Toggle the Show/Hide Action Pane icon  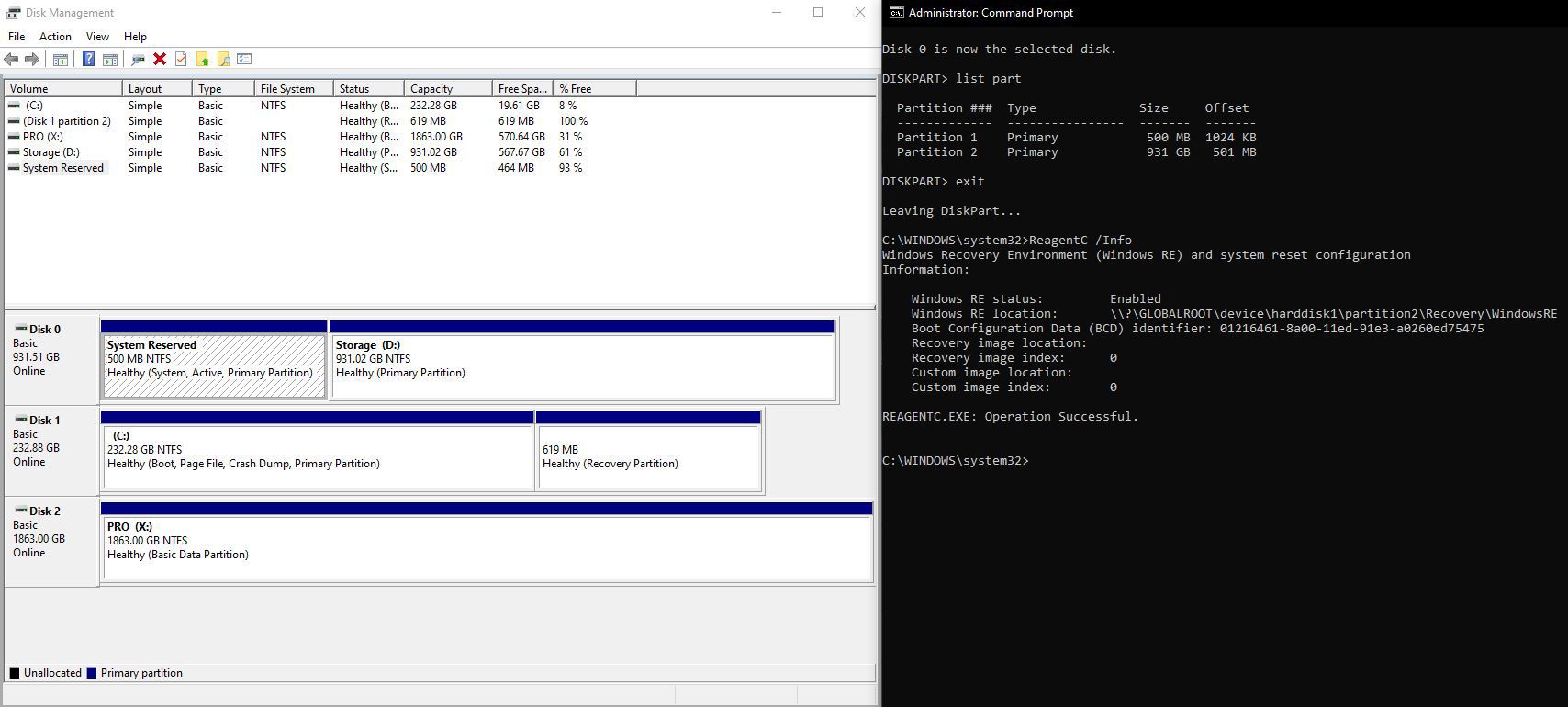pos(110,59)
